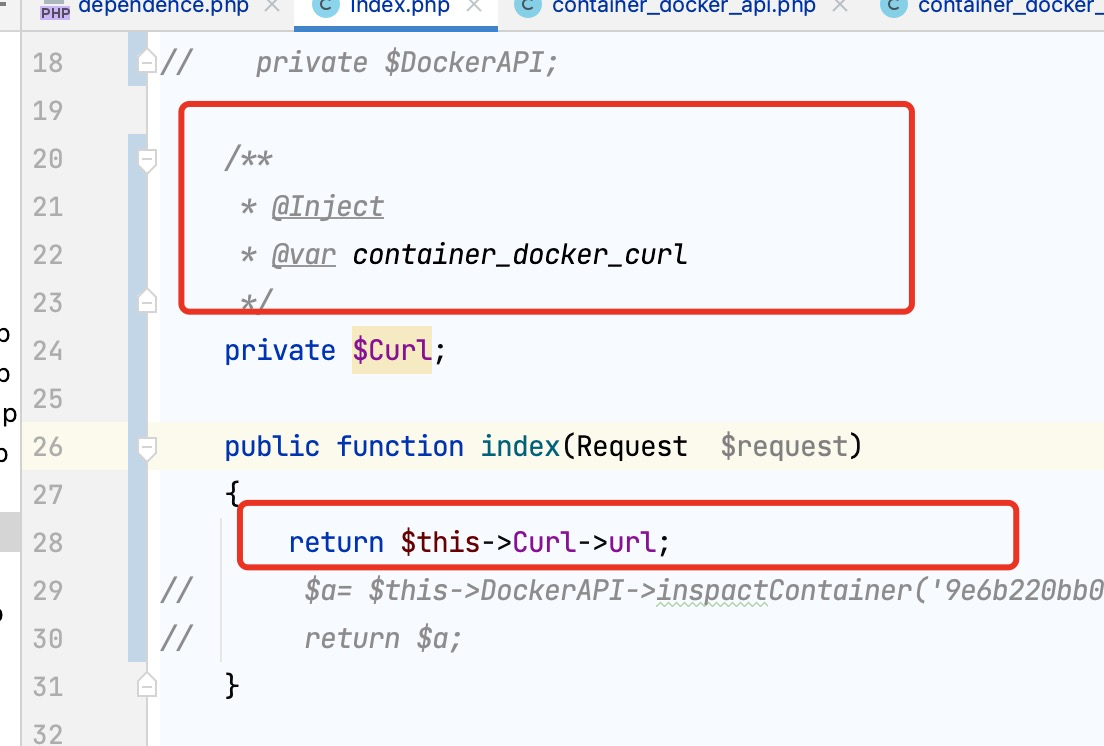Screen dimensions: 1104x746
Task: Click the @var tag in doc comment
Action: click(x=303, y=255)
